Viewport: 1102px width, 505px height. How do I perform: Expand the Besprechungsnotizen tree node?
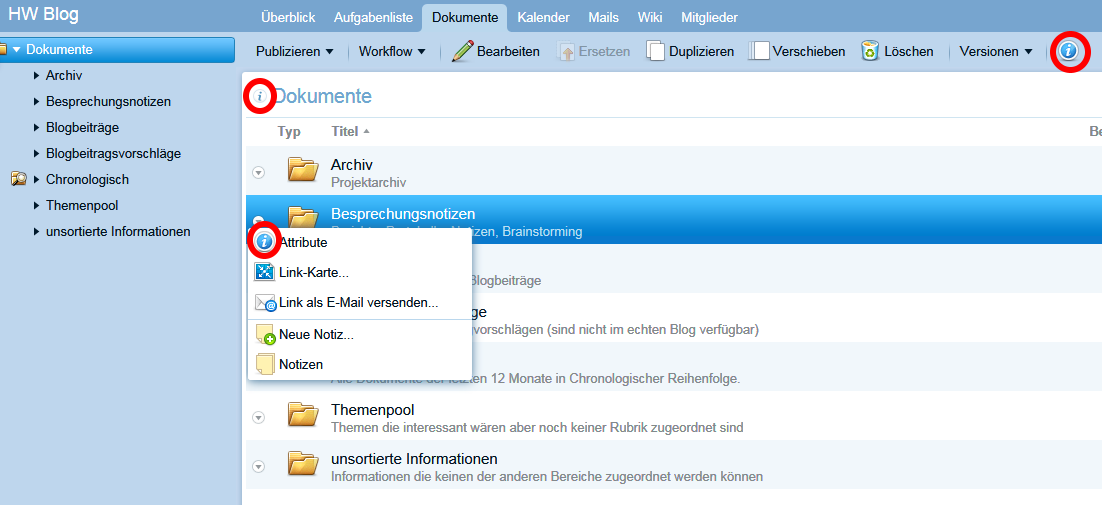point(37,101)
